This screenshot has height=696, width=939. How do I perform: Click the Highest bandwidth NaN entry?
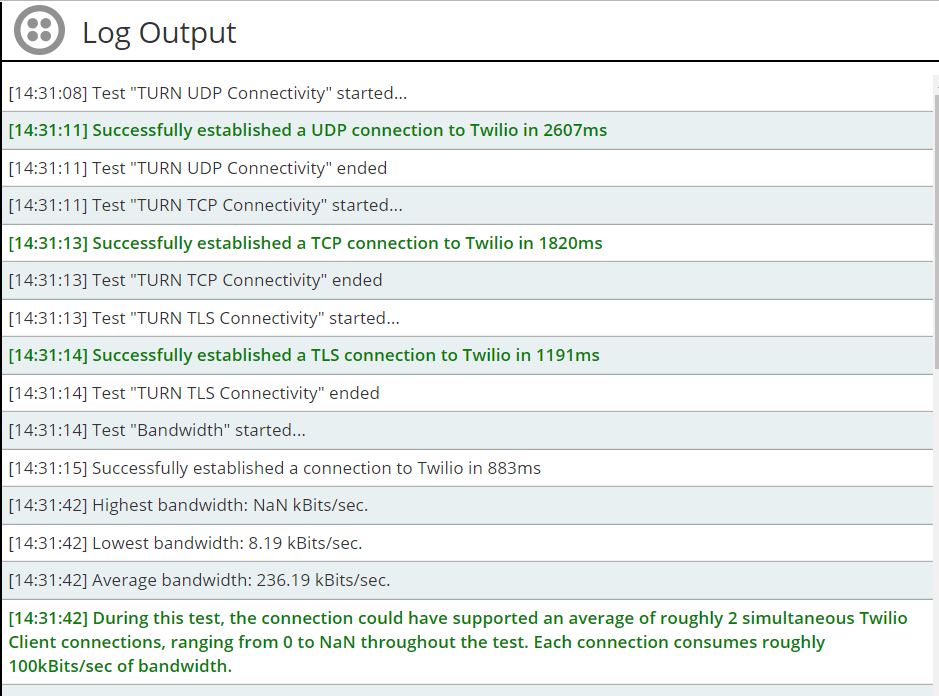point(188,505)
